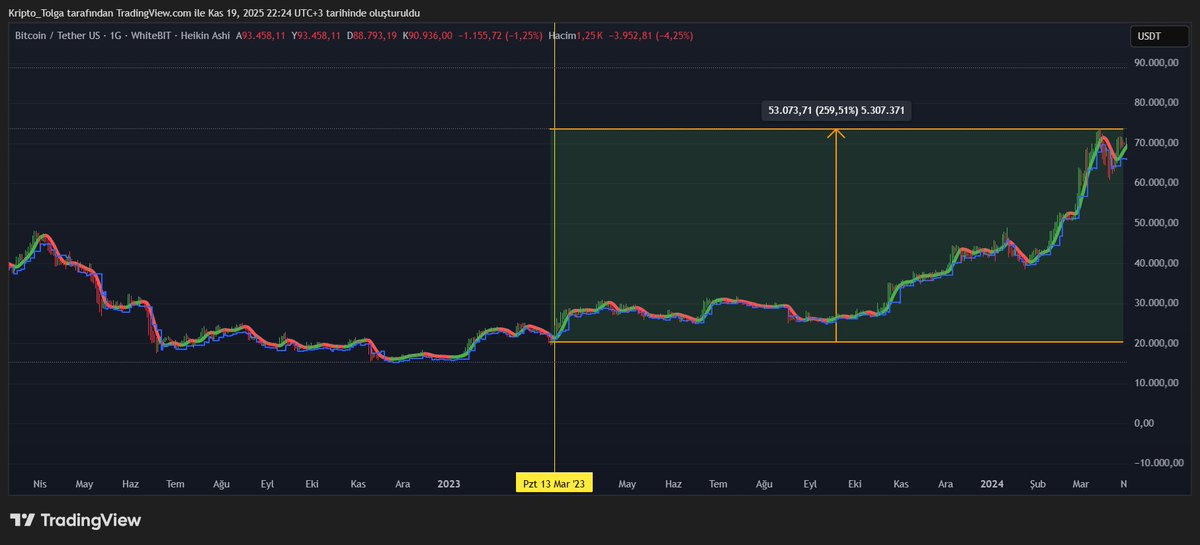Image resolution: width=1200 pixels, height=545 pixels.
Task: Select the A93.458,11 open value
Action: pos(263,36)
